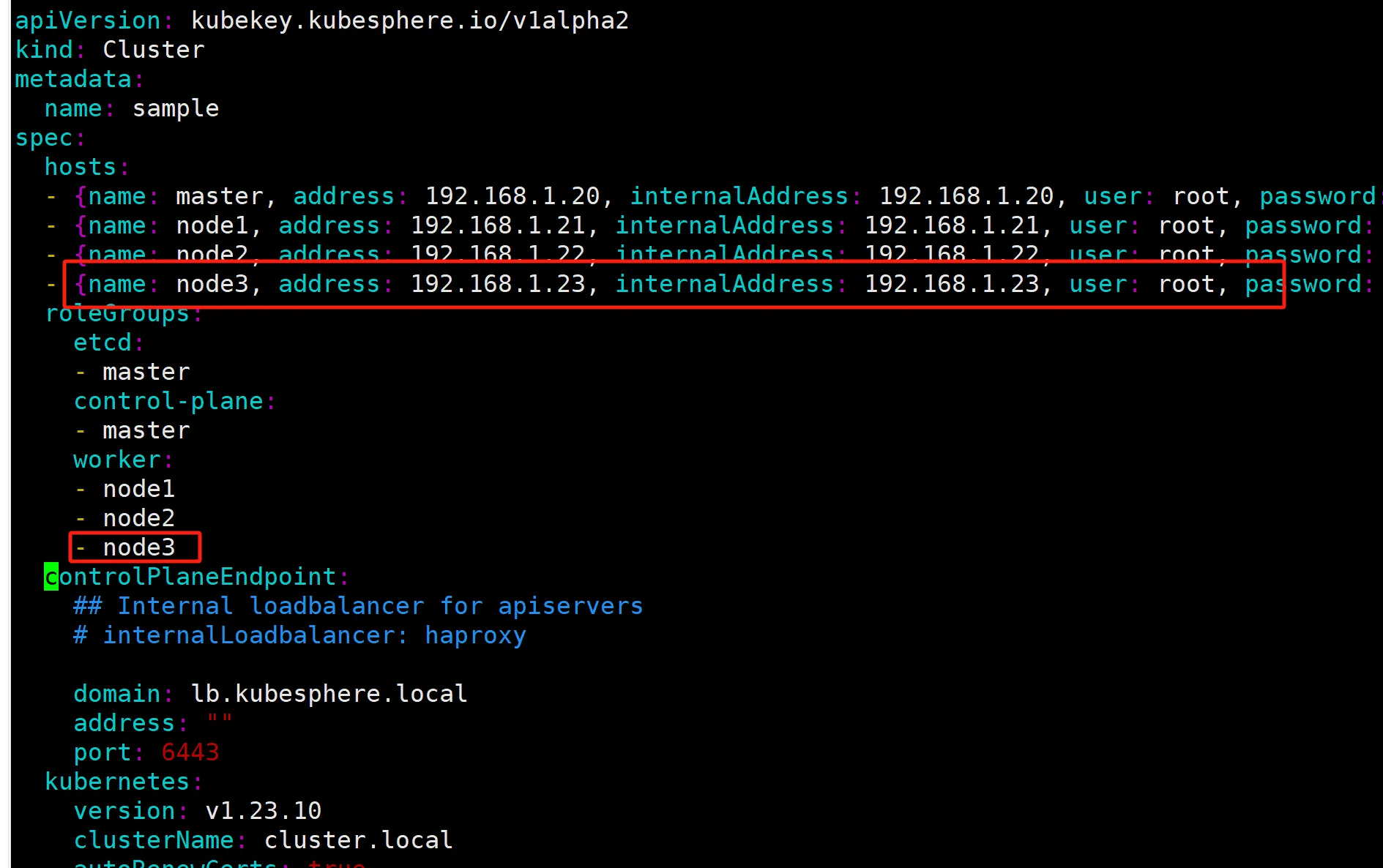The image size is (1383, 868).
Task: Click user value root in node3 row
Action: [x=1186, y=284]
